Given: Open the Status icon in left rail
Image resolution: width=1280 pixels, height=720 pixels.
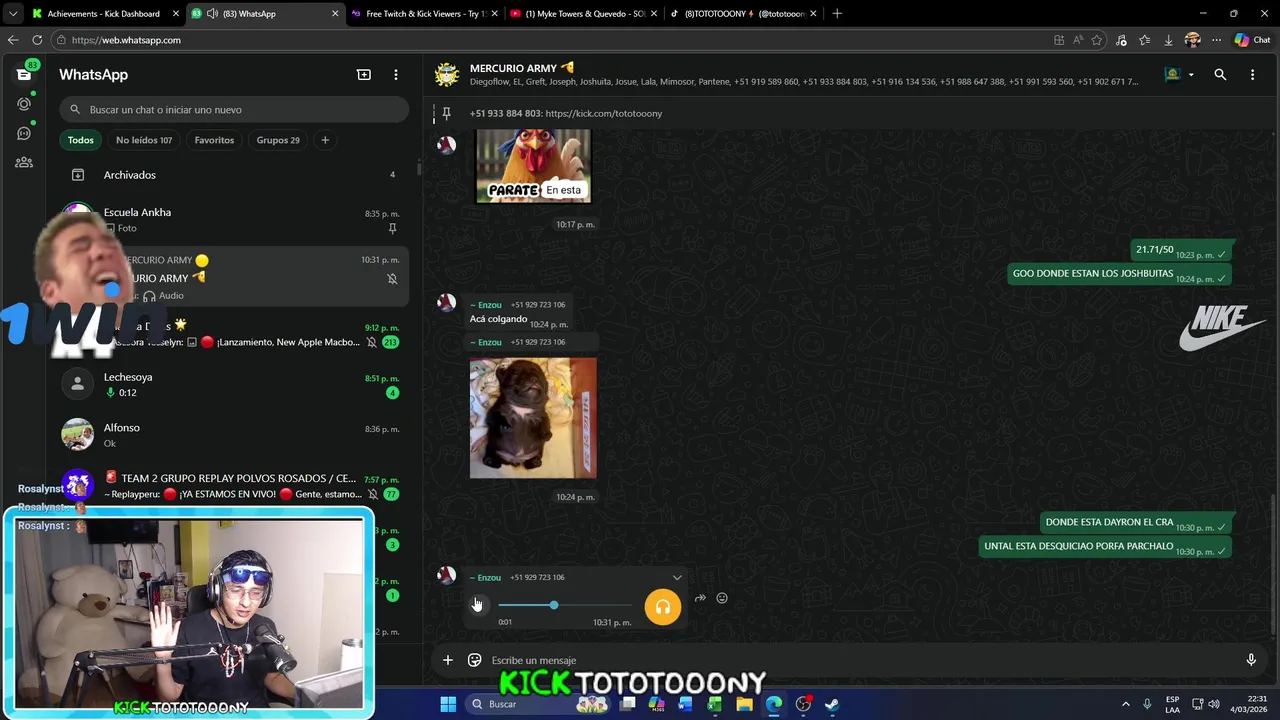Looking at the screenshot, I should [x=24, y=104].
